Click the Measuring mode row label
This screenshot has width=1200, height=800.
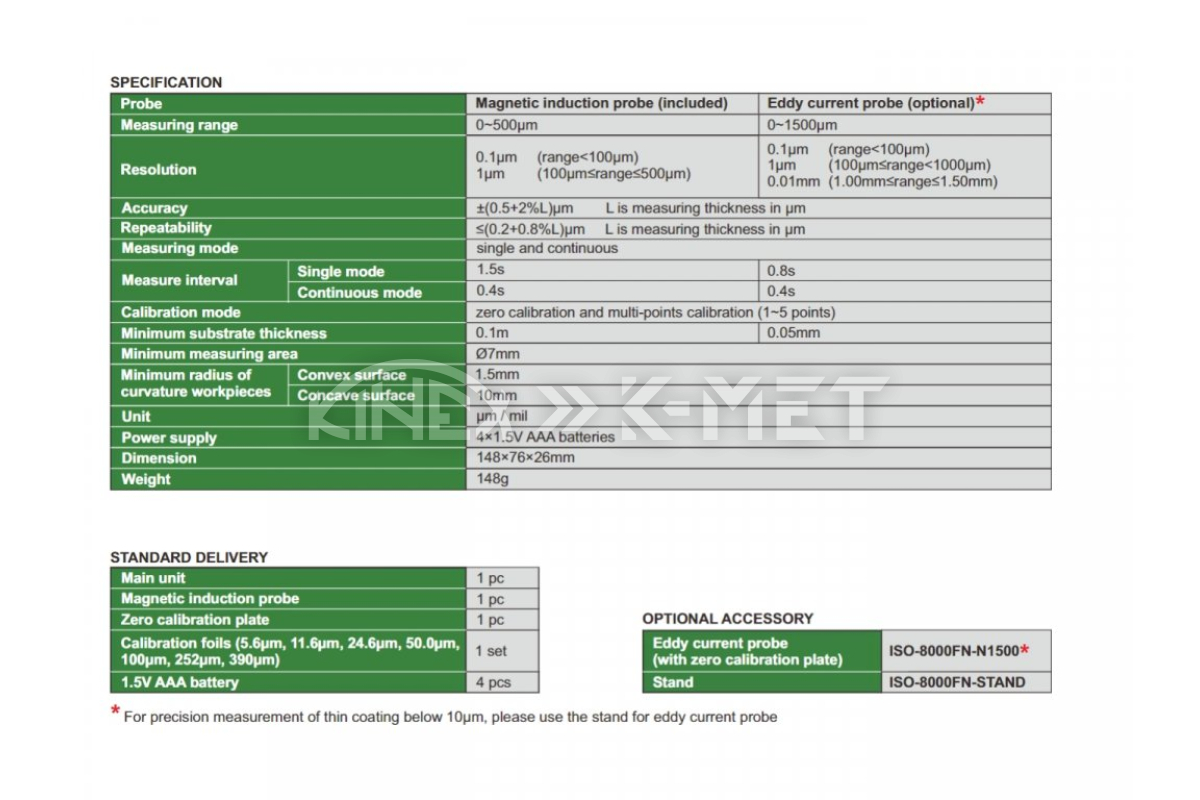(288, 248)
